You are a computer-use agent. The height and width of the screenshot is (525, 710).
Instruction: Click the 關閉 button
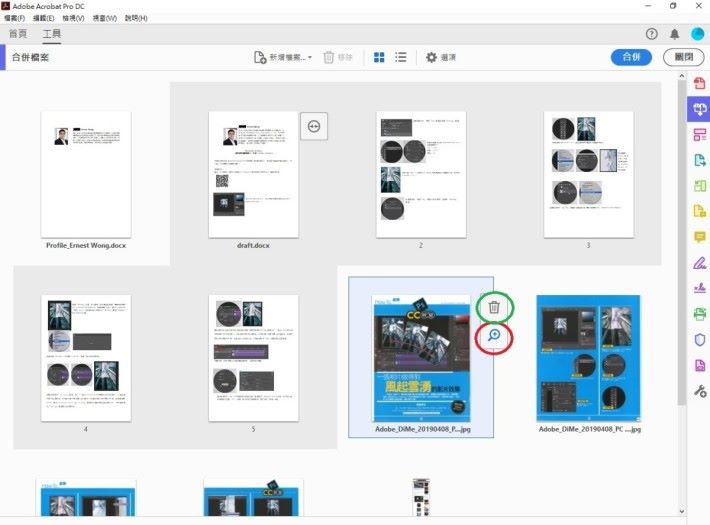coord(684,57)
